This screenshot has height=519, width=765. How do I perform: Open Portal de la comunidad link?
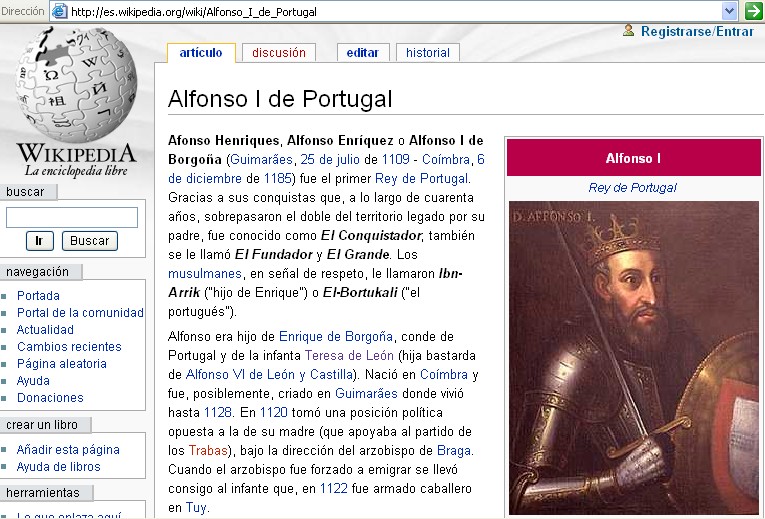[x=80, y=313]
